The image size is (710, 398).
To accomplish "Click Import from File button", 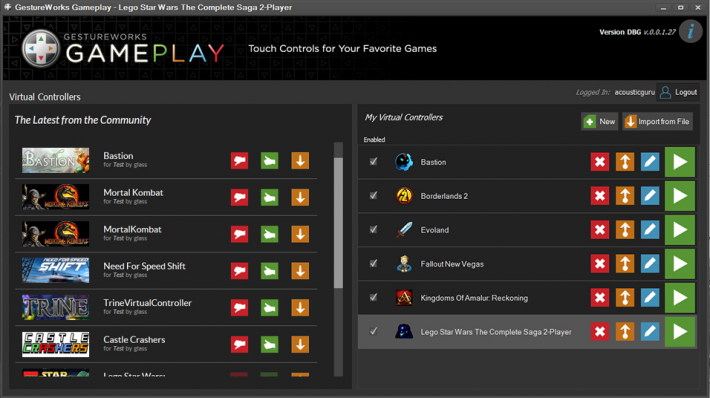I will coord(657,121).
